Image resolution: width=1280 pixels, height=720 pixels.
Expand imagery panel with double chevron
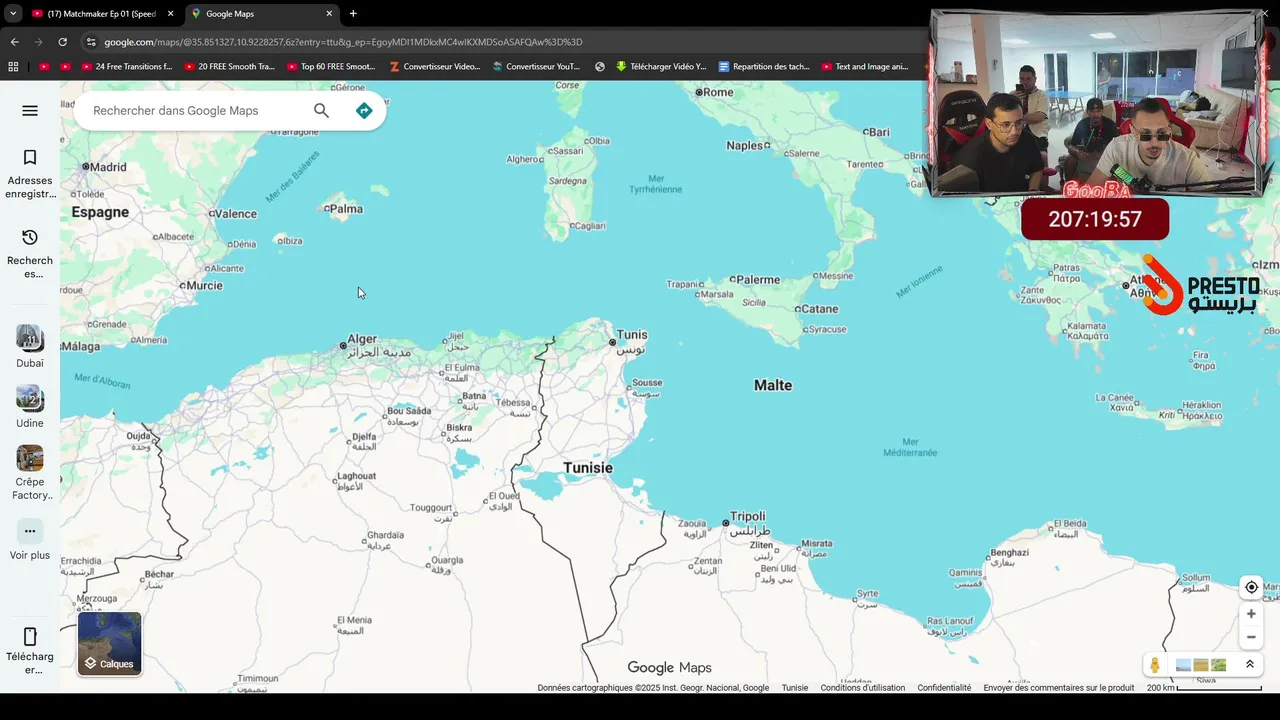click(x=1249, y=665)
